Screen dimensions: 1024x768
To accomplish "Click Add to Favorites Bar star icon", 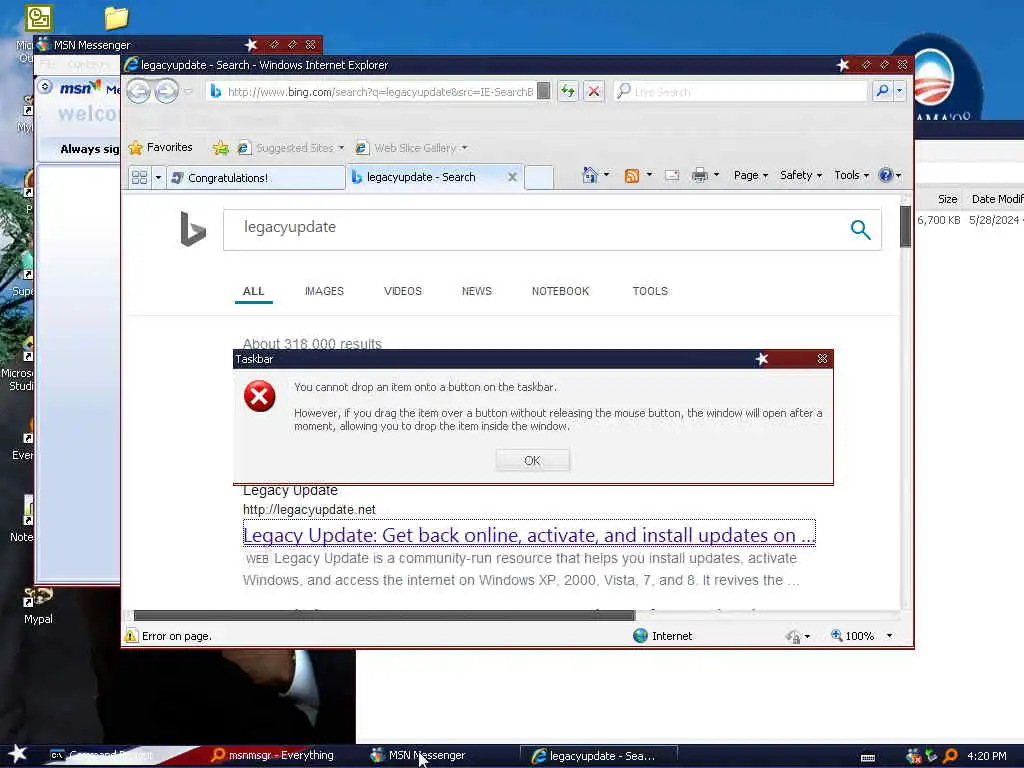I will (x=221, y=148).
